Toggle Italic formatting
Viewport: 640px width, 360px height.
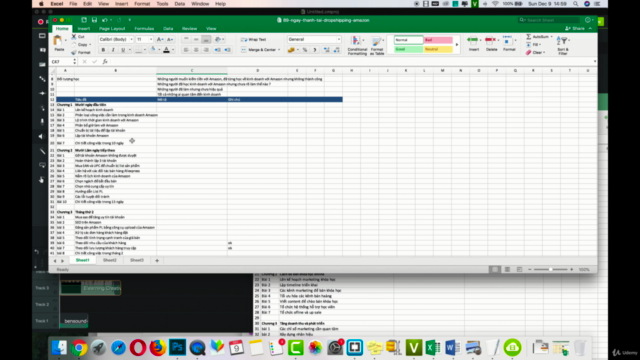[x=113, y=50]
